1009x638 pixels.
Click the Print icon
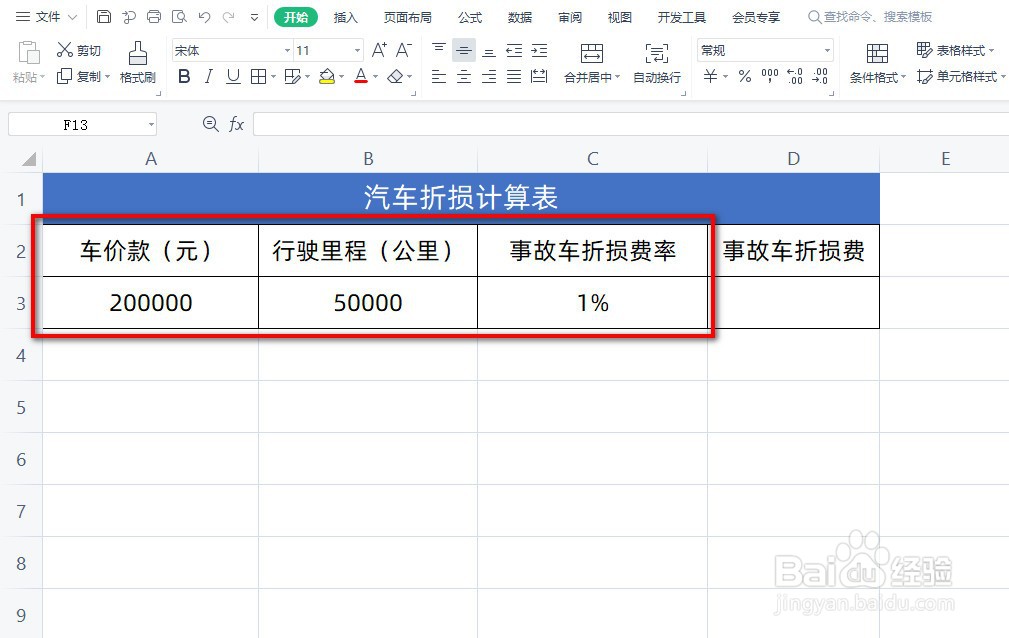pyautogui.click(x=153, y=16)
